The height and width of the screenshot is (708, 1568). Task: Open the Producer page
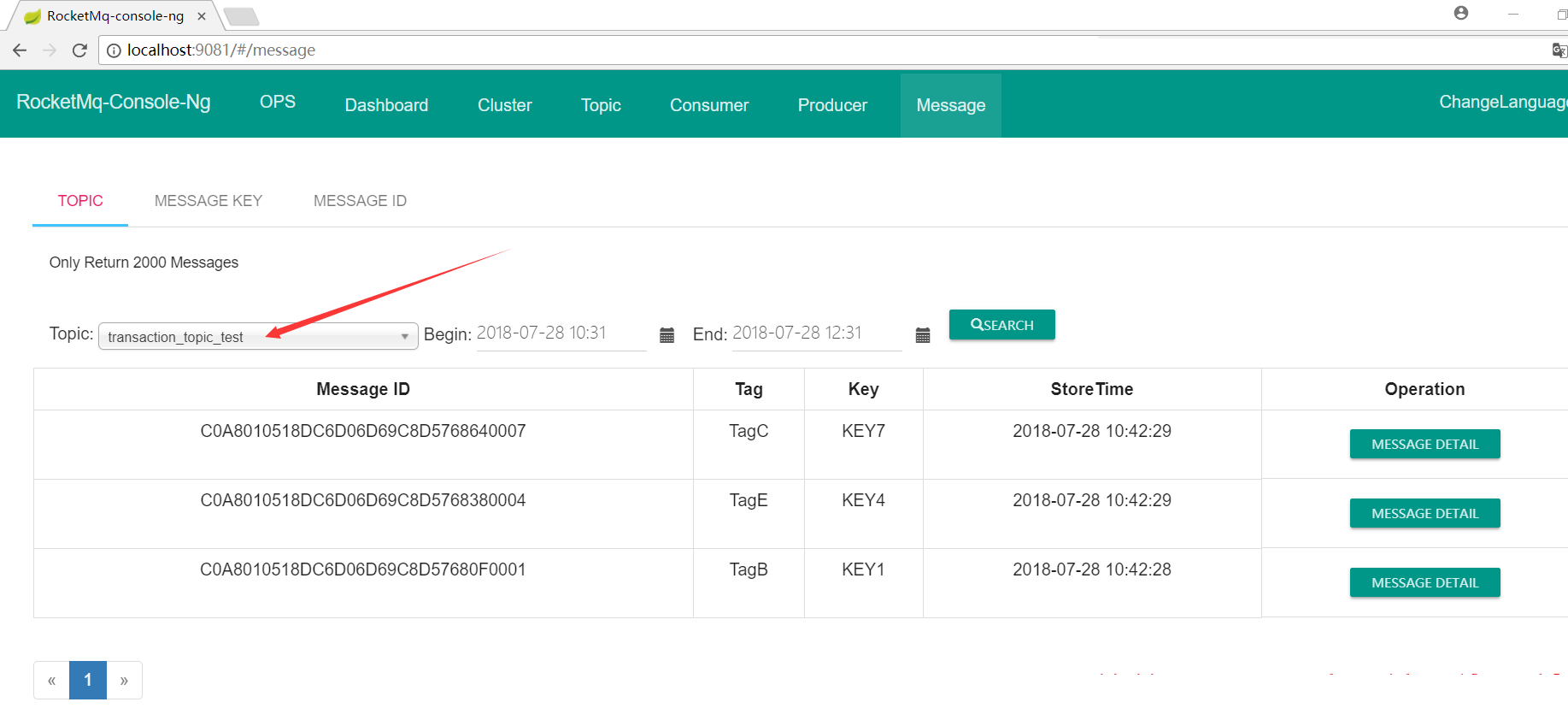(832, 105)
